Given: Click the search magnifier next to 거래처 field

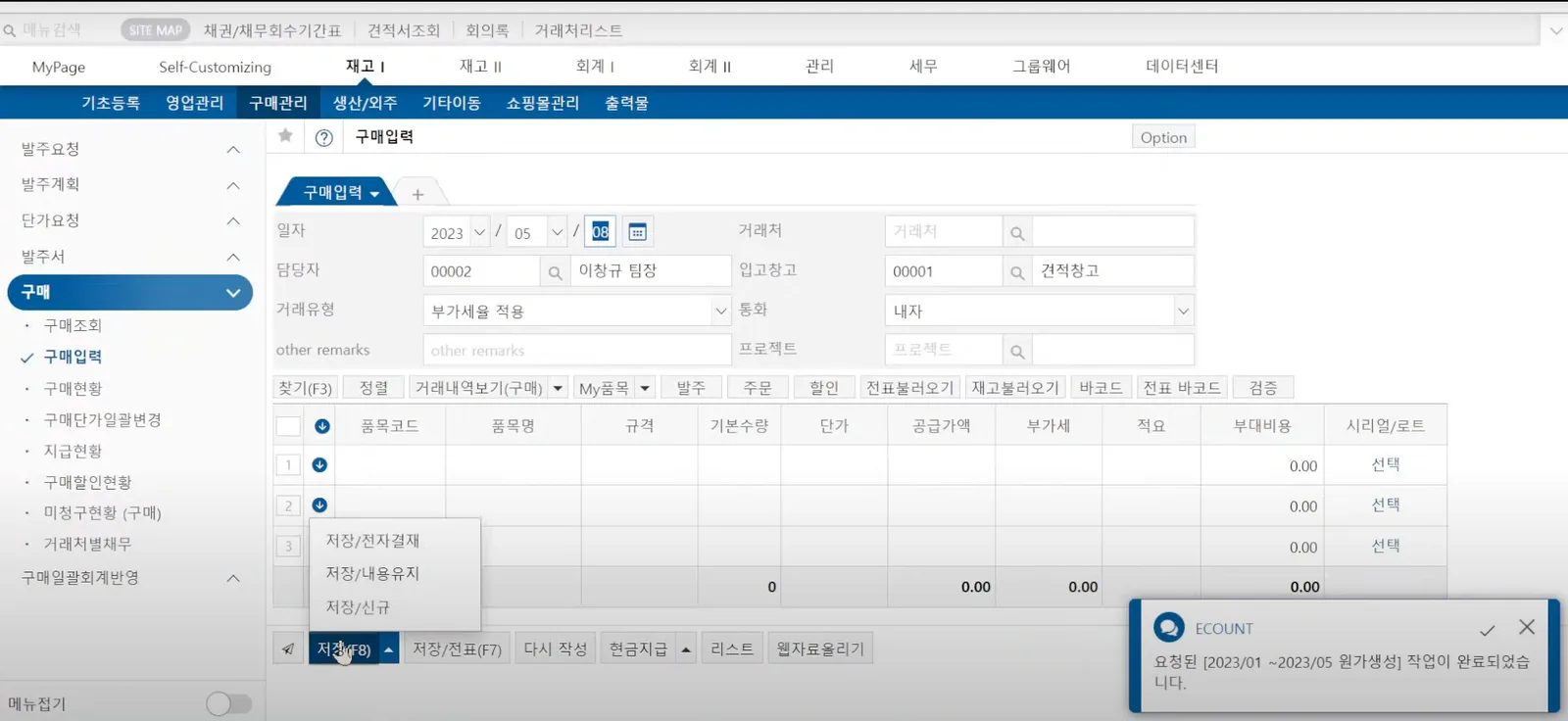Looking at the screenshot, I should (1017, 233).
